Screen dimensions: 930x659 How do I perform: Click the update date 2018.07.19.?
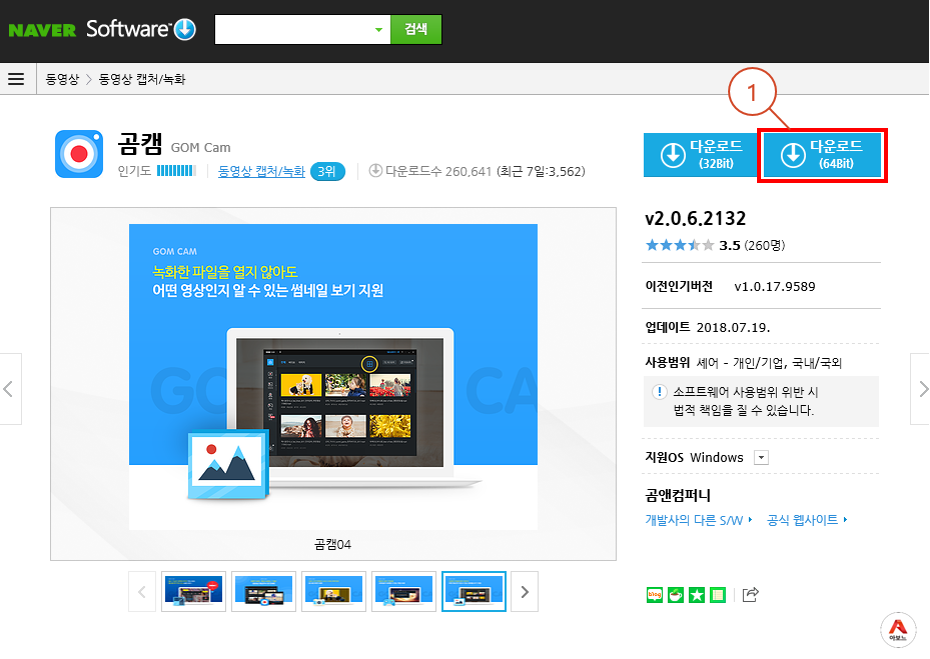(733, 327)
